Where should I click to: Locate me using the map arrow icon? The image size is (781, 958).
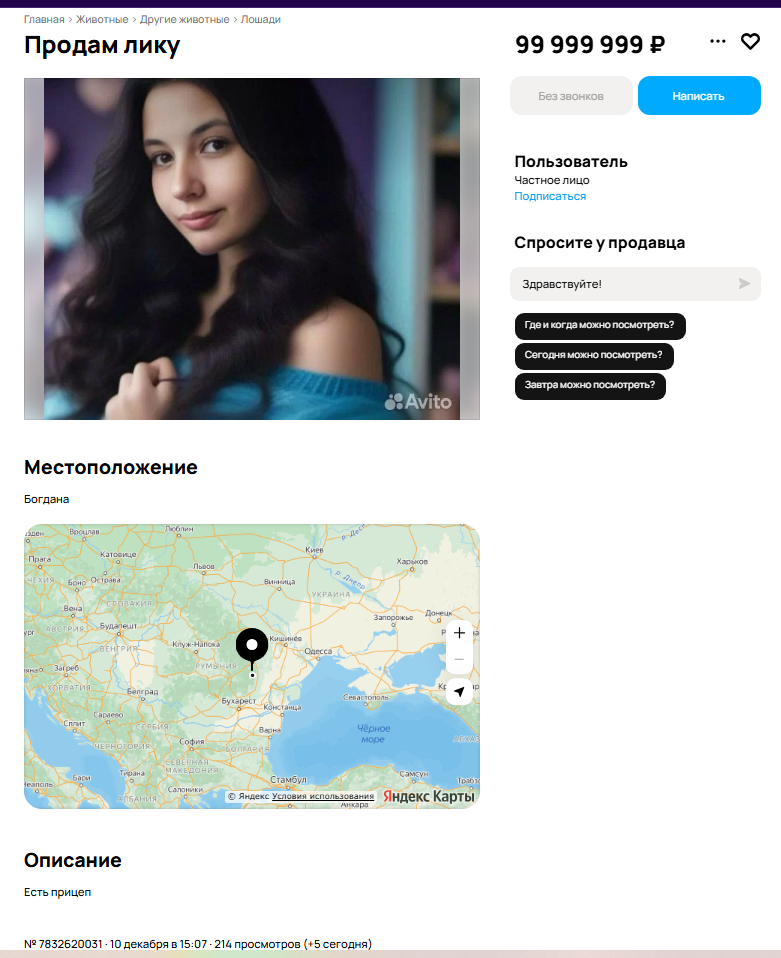tap(460, 692)
